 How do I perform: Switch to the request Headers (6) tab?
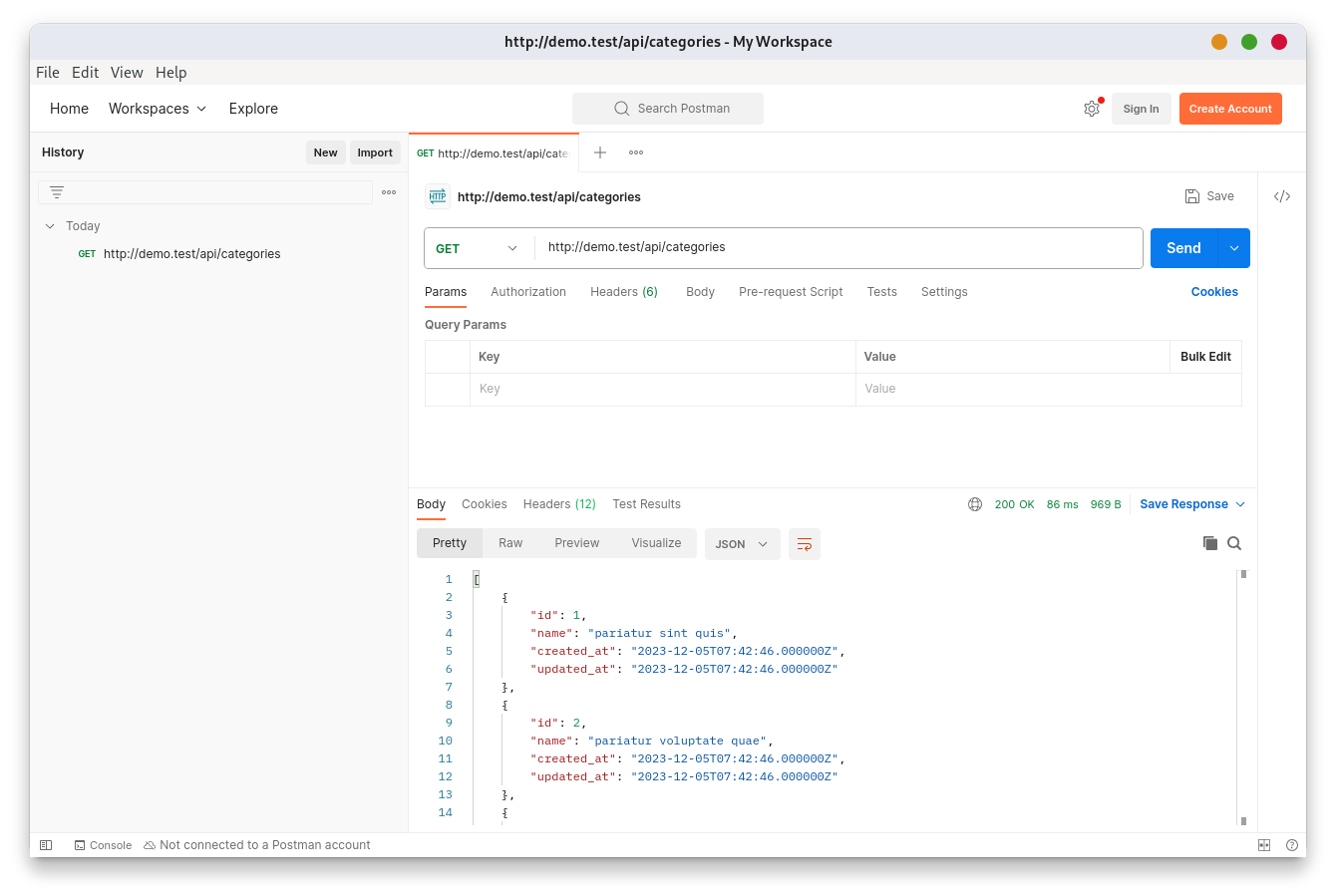coord(624,292)
